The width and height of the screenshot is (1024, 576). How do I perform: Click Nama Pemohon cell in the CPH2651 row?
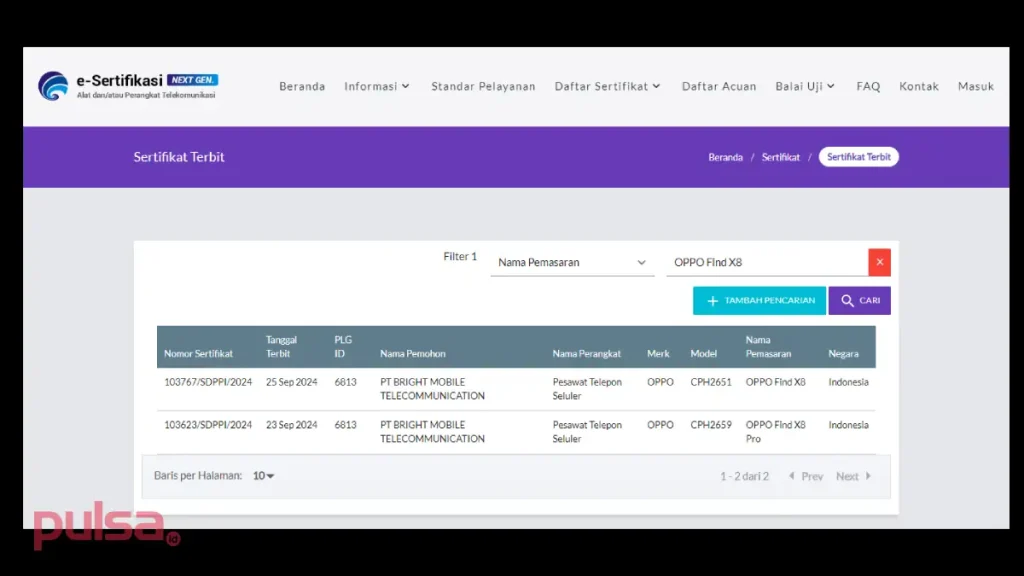coord(432,389)
